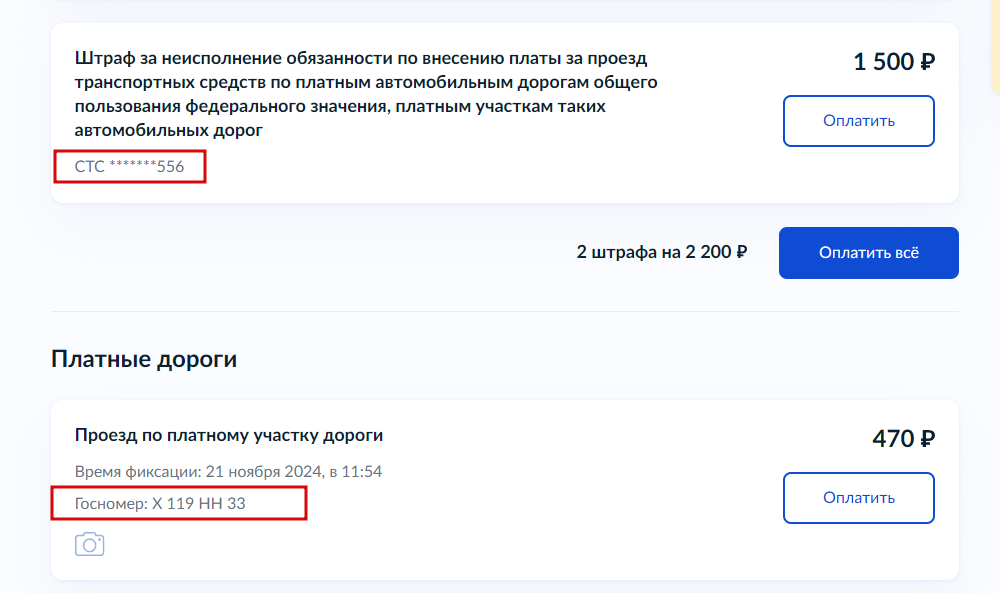Pay the 1 500 ₽ fine with Оплатить

[858, 121]
